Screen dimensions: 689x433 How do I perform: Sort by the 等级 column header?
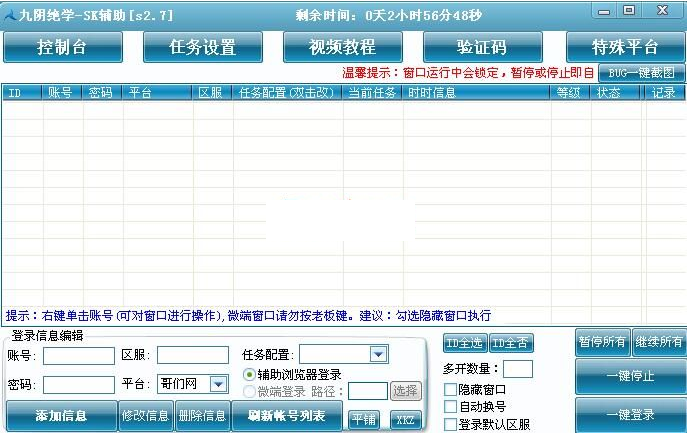click(567, 93)
